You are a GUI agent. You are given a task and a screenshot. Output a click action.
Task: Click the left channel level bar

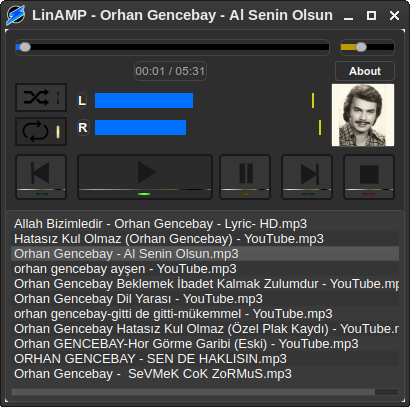point(144,101)
